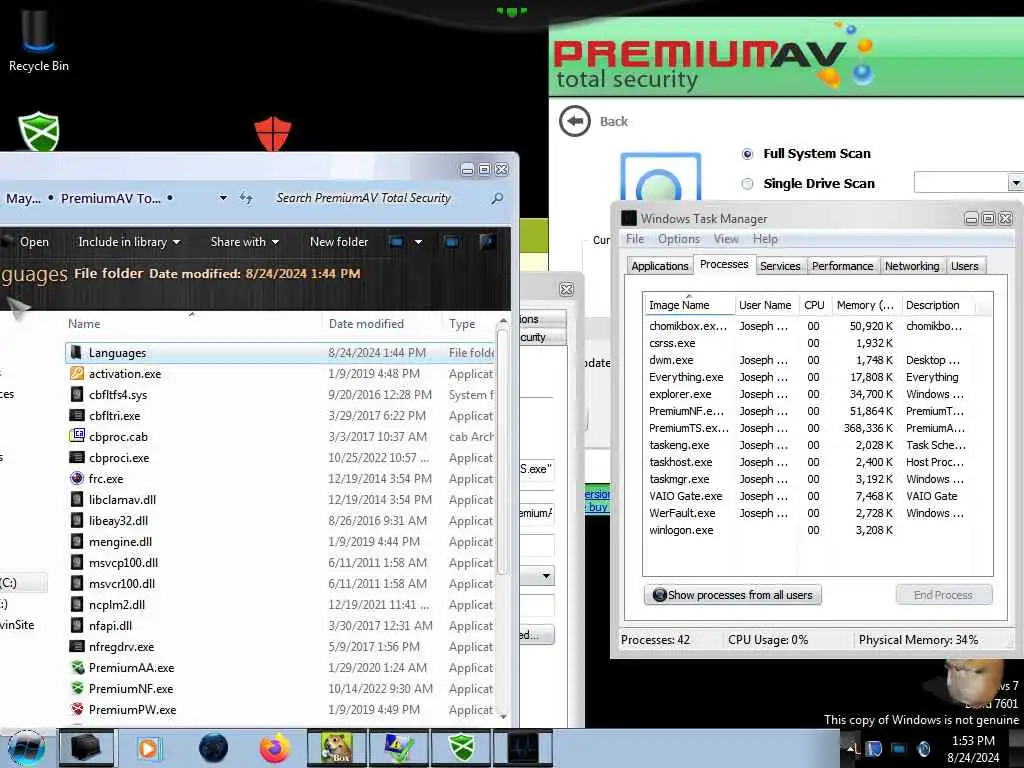Screen dimensions: 1024x768
Task: Sort files by Date modified column
Action: 382,324
